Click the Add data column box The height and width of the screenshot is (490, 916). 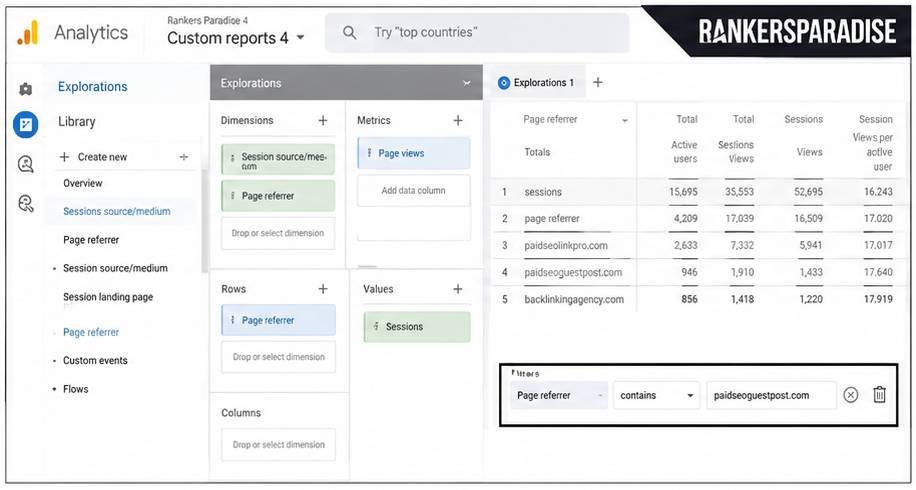pyautogui.click(x=414, y=190)
